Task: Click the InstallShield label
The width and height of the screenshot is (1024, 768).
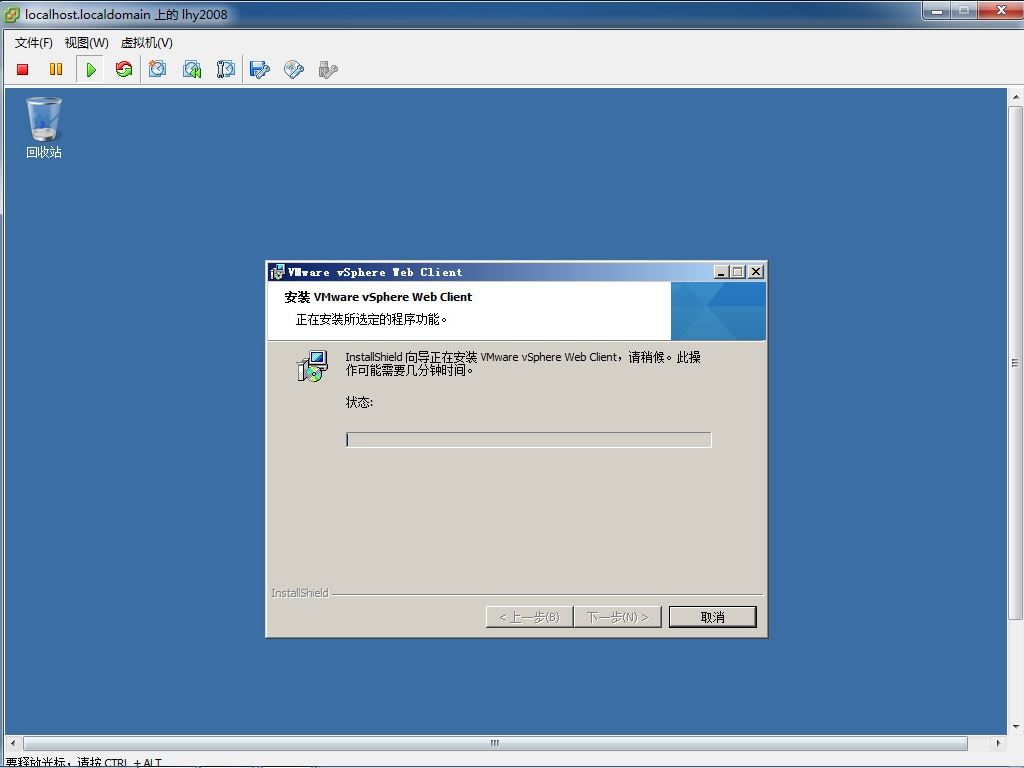Action: click(x=300, y=593)
